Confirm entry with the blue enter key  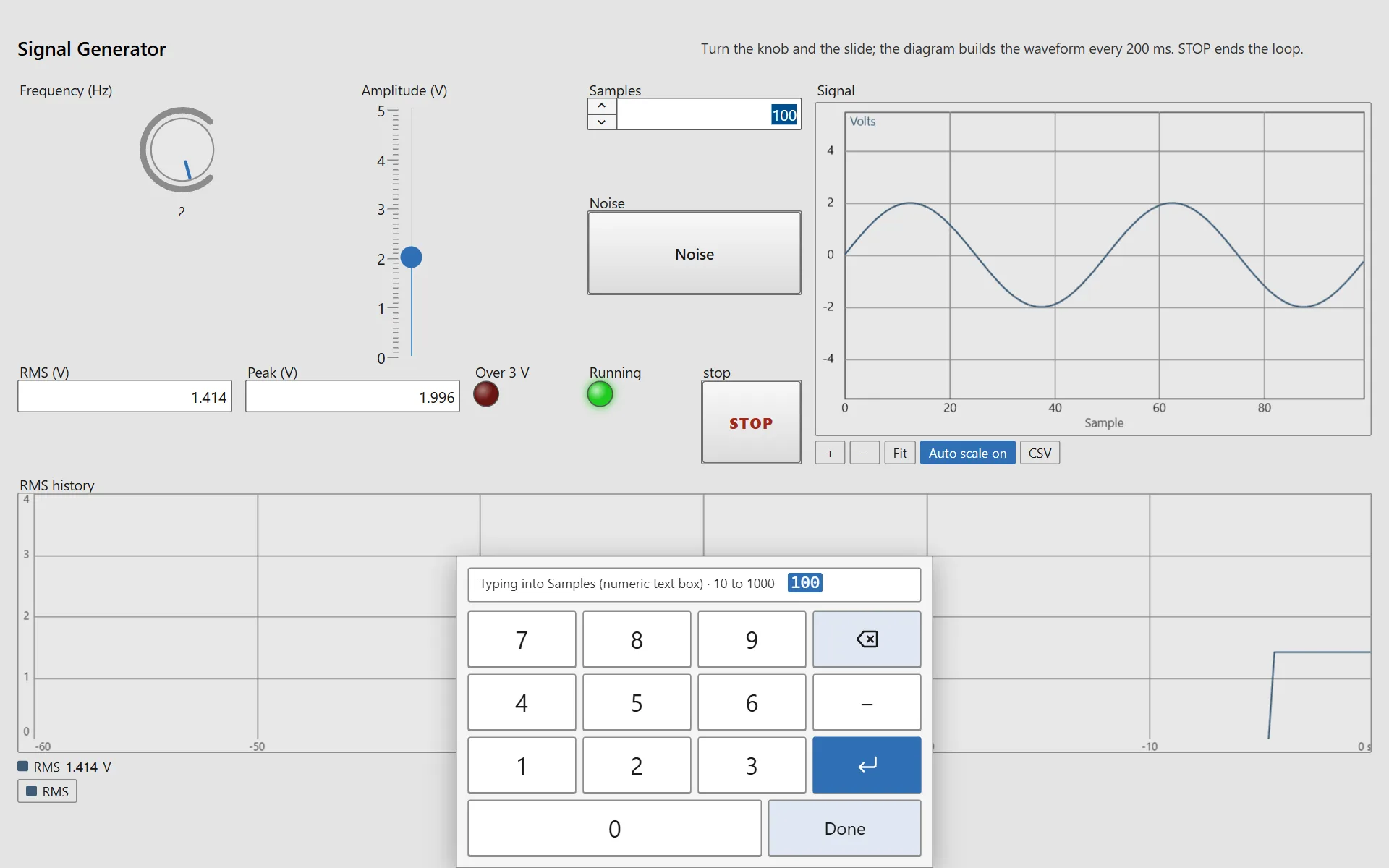click(866, 765)
